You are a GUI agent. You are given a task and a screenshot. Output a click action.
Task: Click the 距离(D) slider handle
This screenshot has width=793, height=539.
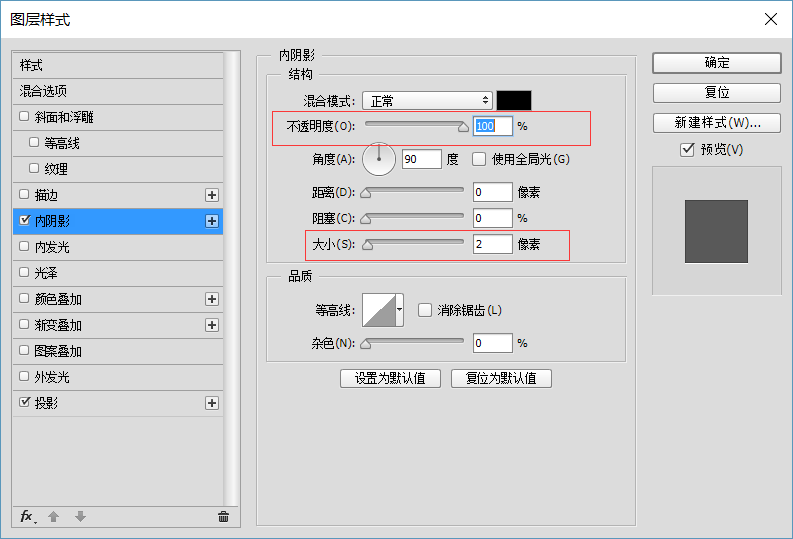366,193
